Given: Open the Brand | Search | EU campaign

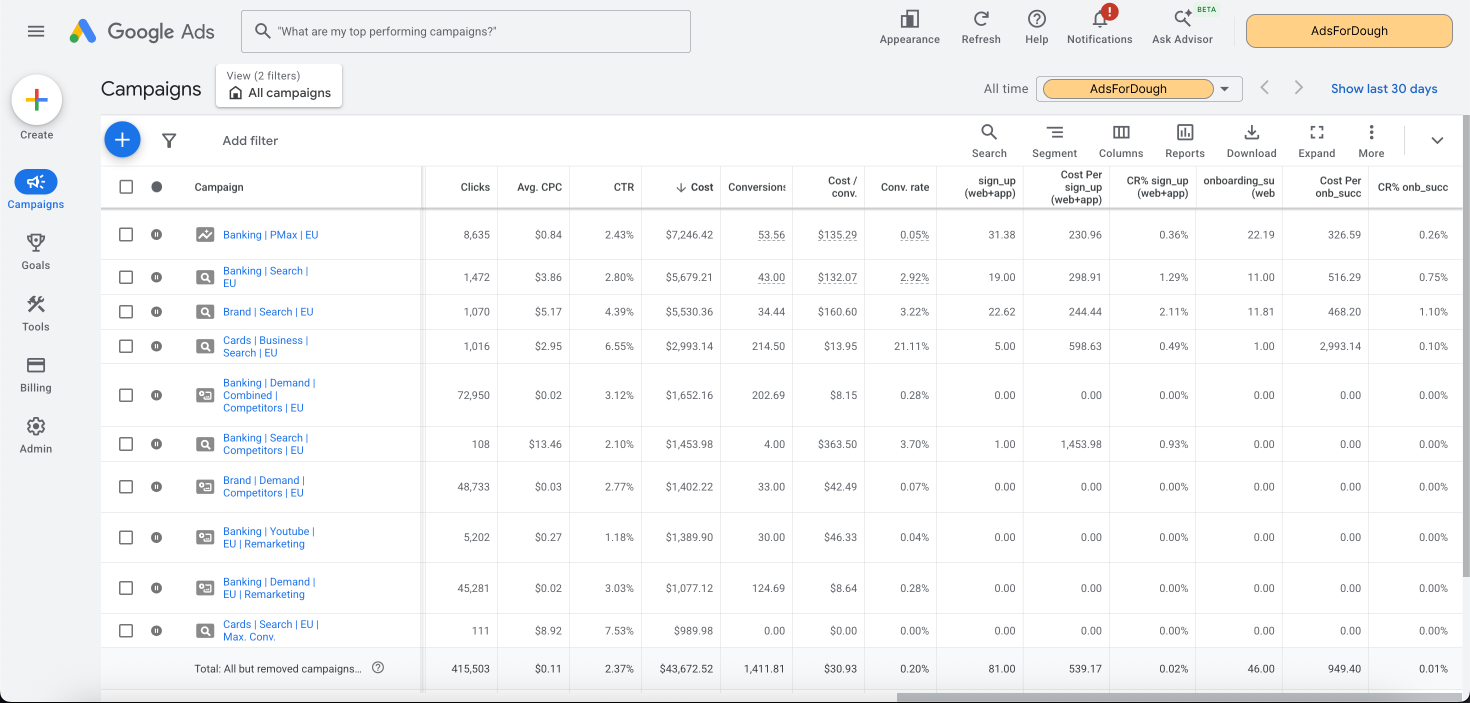Looking at the screenshot, I should 268,312.
